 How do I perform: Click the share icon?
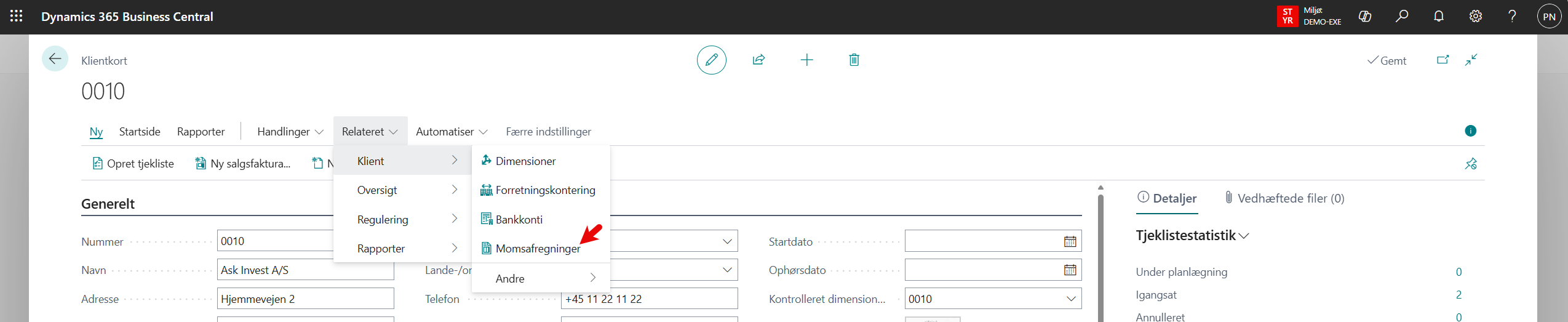pyautogui.click(x=758, y=60)
